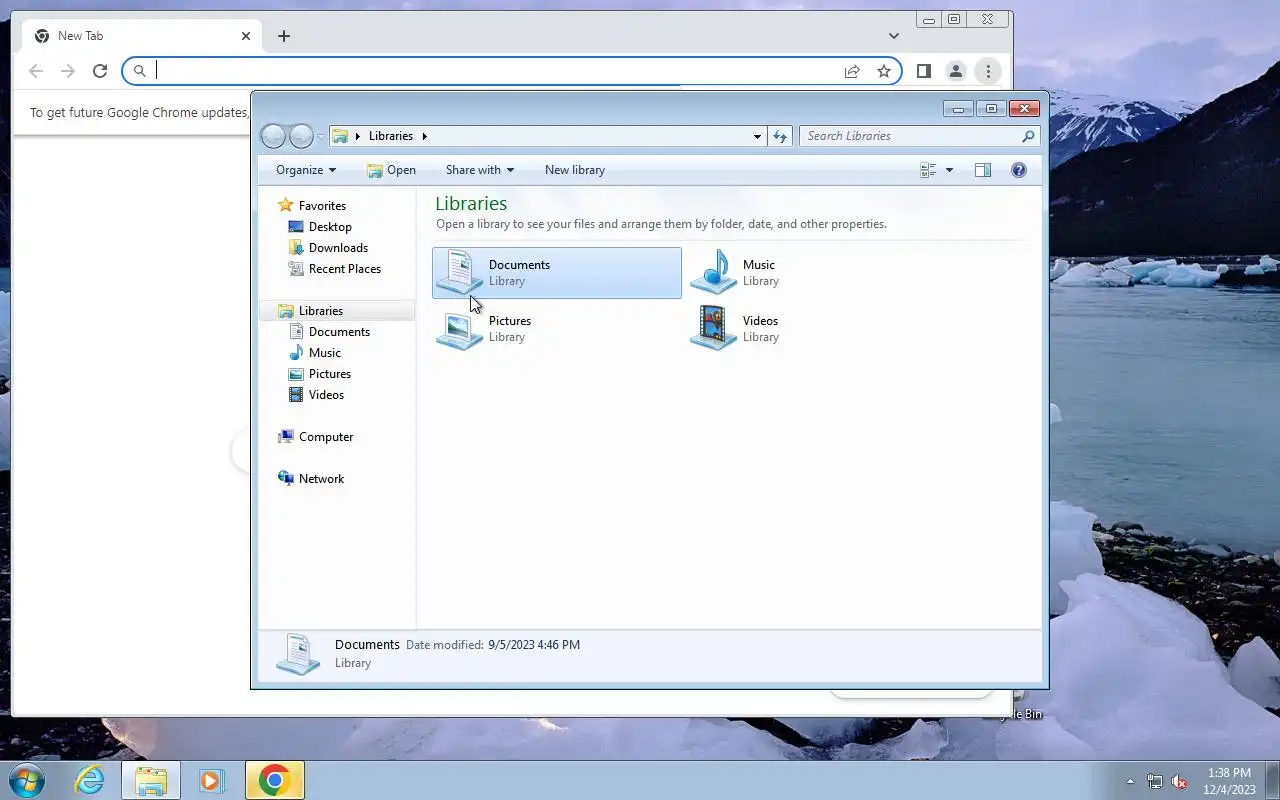Click the Explorer Forward navigation button
Image resolution: width=1280 pixels, height=800 pixels.
(301, 136)
